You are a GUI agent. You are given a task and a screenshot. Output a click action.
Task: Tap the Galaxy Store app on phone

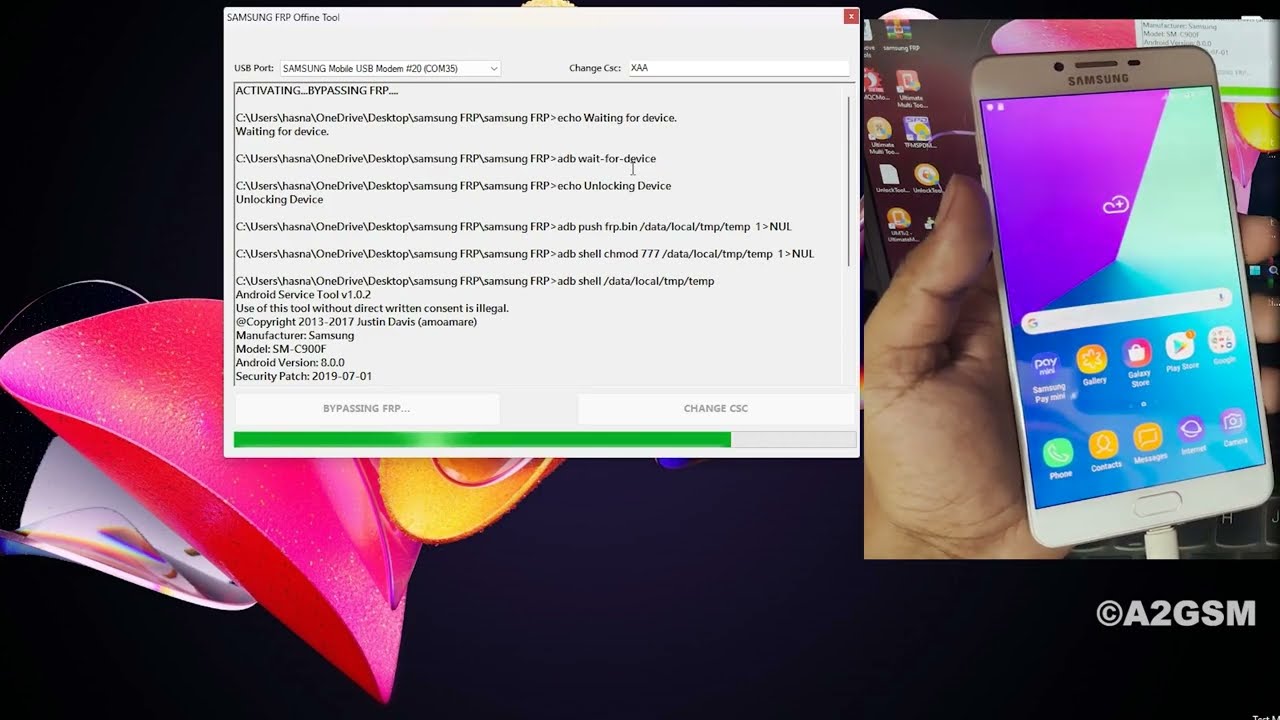[x=1137, y=361]
